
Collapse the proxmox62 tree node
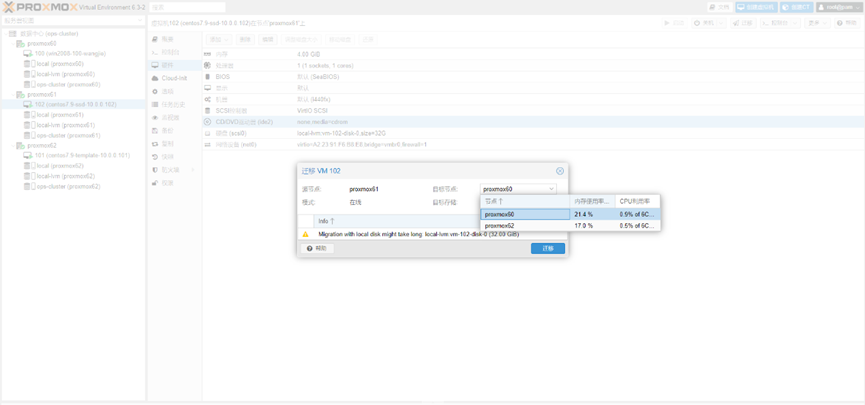(x=13, y=146)
